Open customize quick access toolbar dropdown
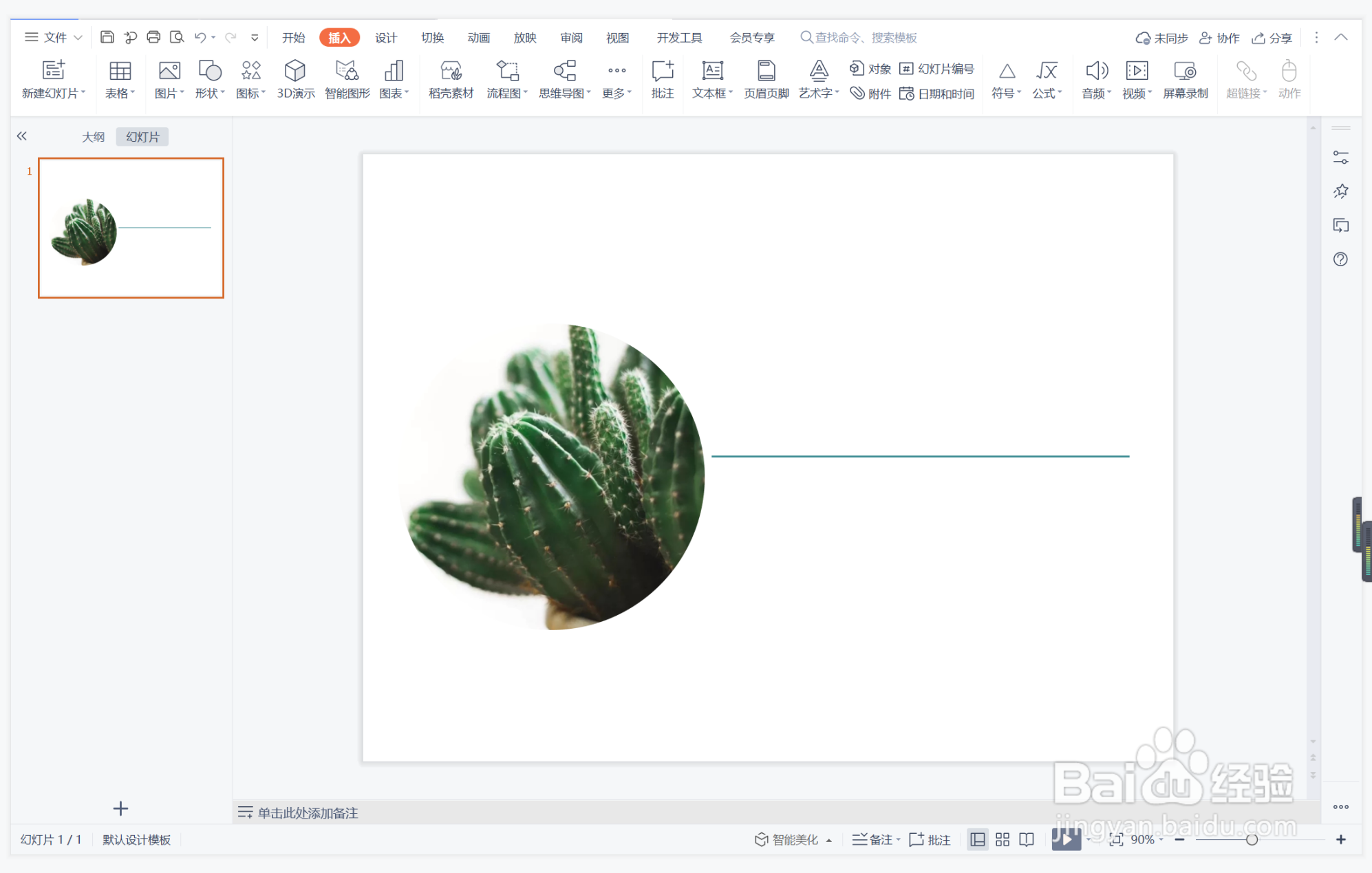Screen dimensions: 1372x873 click(x=255, y=38)
